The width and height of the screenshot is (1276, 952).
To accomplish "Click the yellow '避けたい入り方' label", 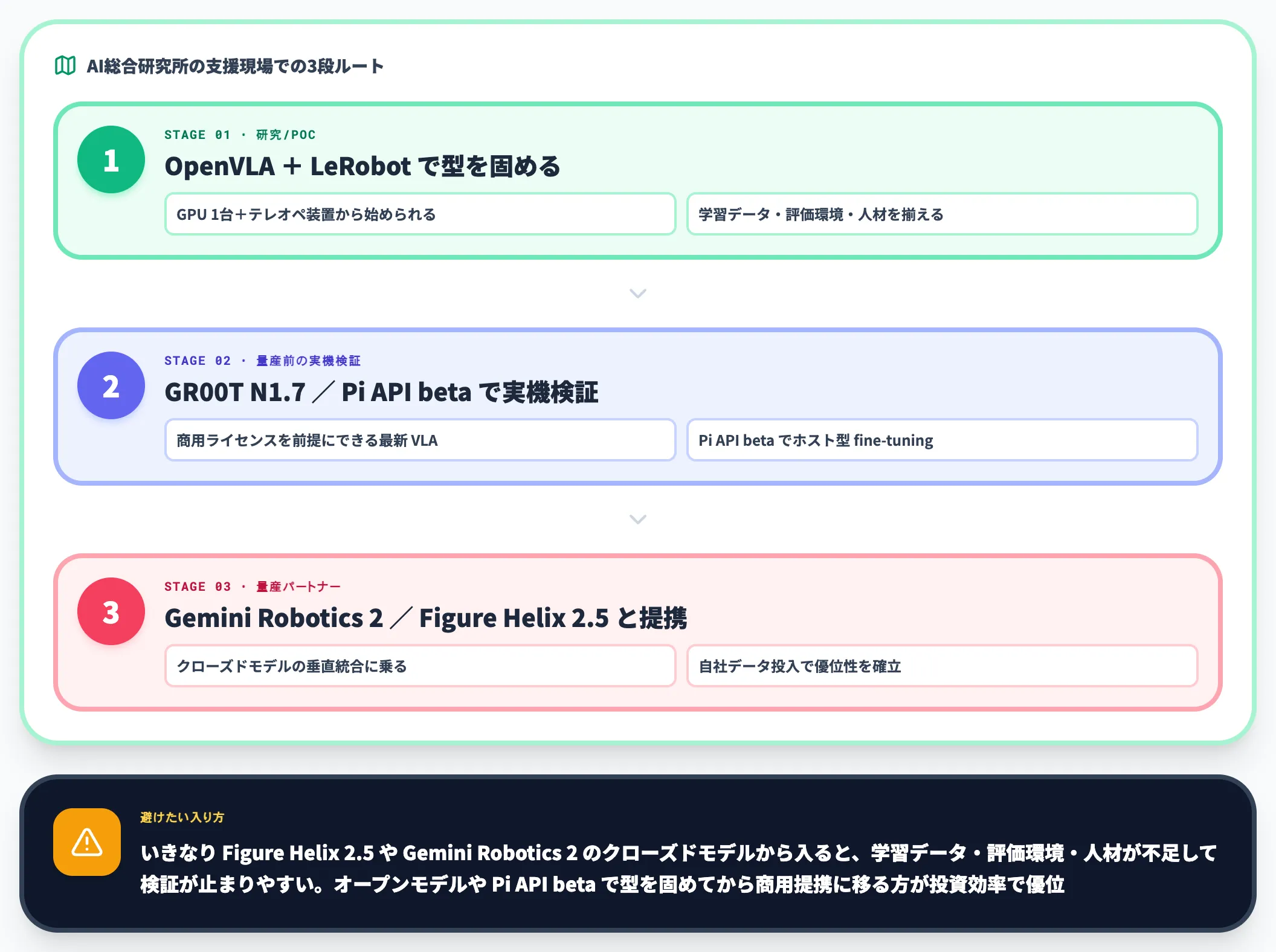I will point(182,817).
